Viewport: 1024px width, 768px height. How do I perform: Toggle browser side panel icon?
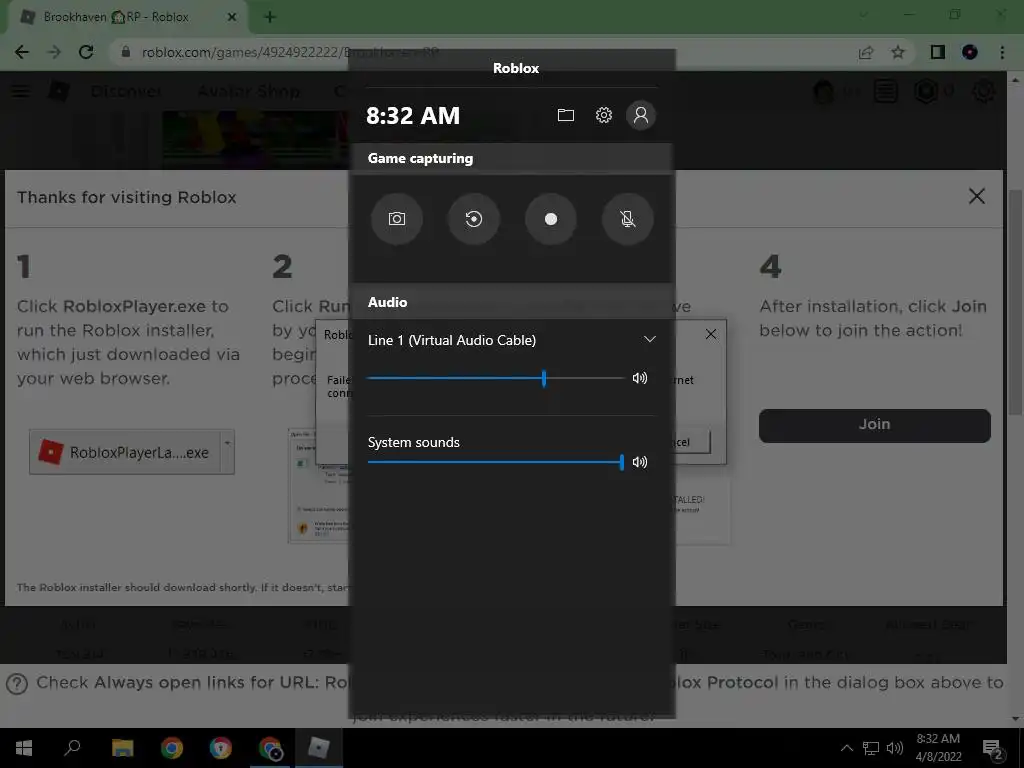pyautogui.click(x=938, y=52)
